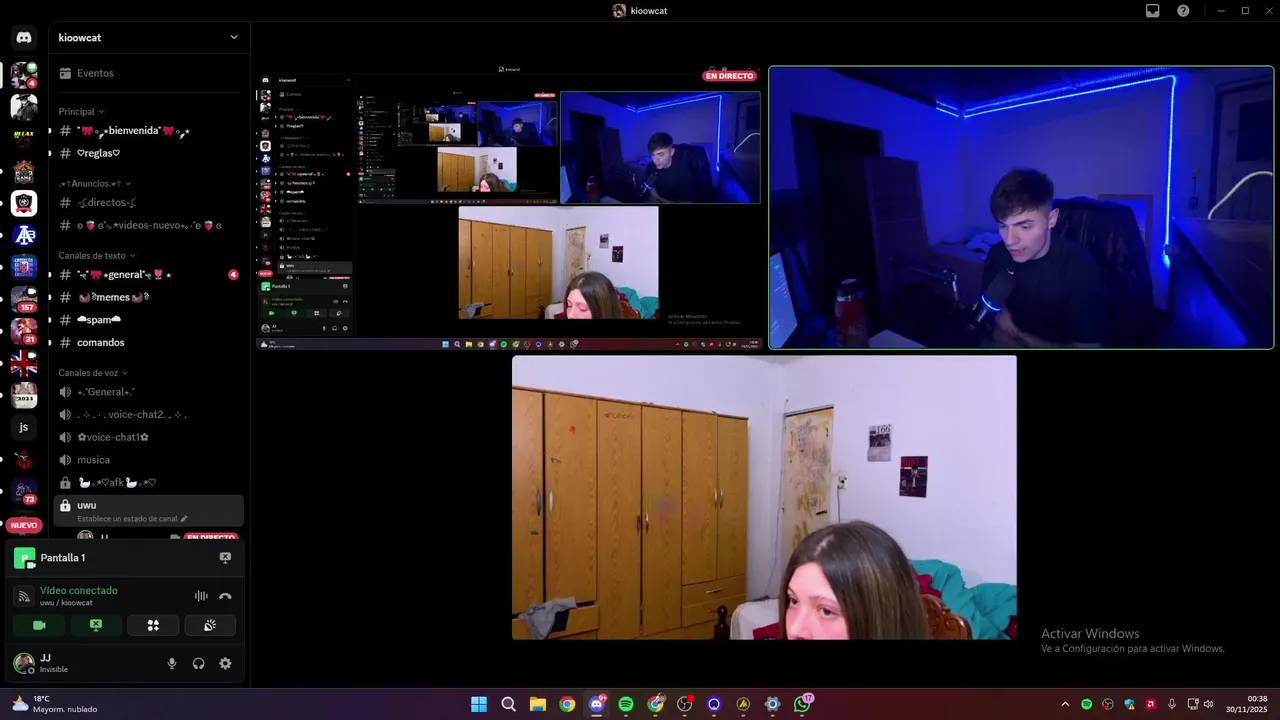Open server icon with 31 badge
Screen dimensions: 1280x720
click(x=24, y=331)
